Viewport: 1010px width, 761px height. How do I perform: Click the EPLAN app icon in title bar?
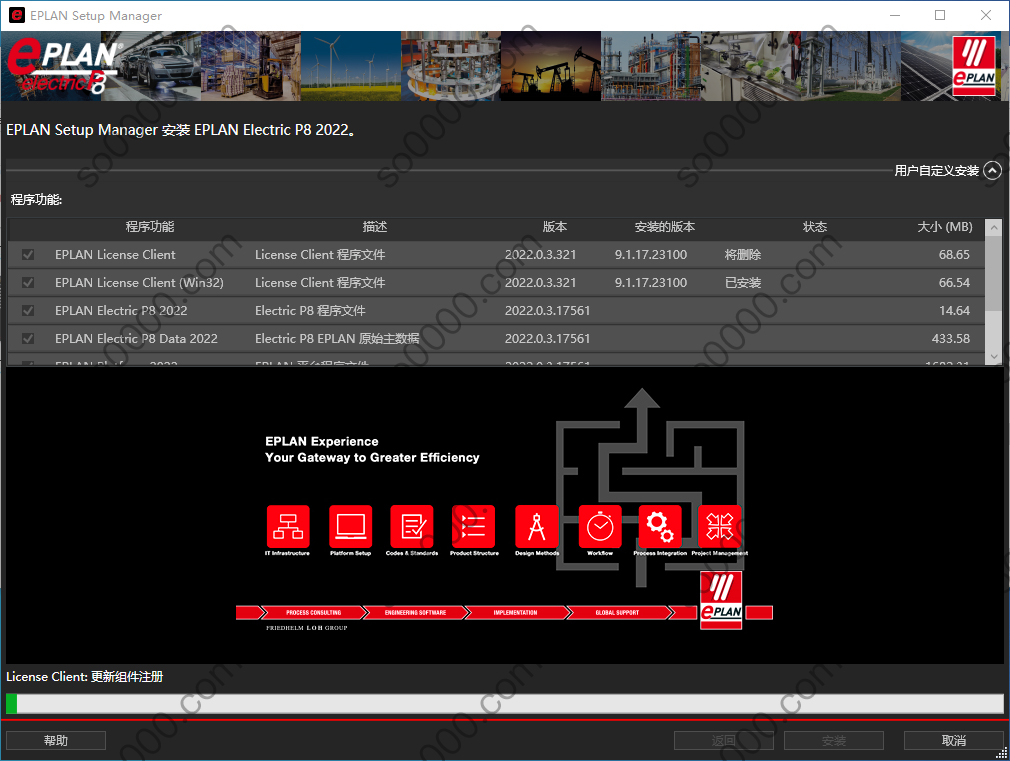(x=16, y=15)
